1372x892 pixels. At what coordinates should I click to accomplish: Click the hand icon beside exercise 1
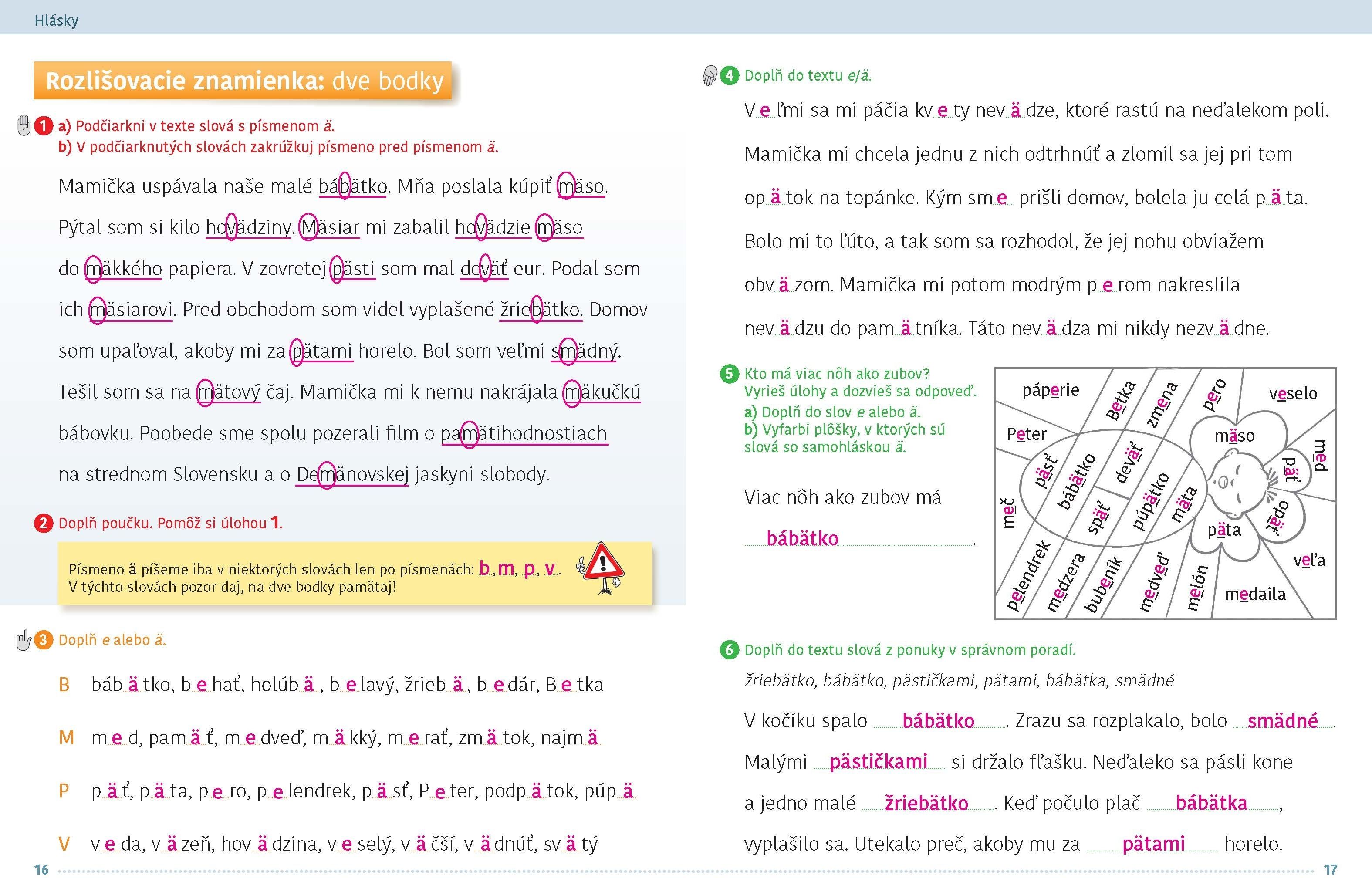(x=24, y=125)
